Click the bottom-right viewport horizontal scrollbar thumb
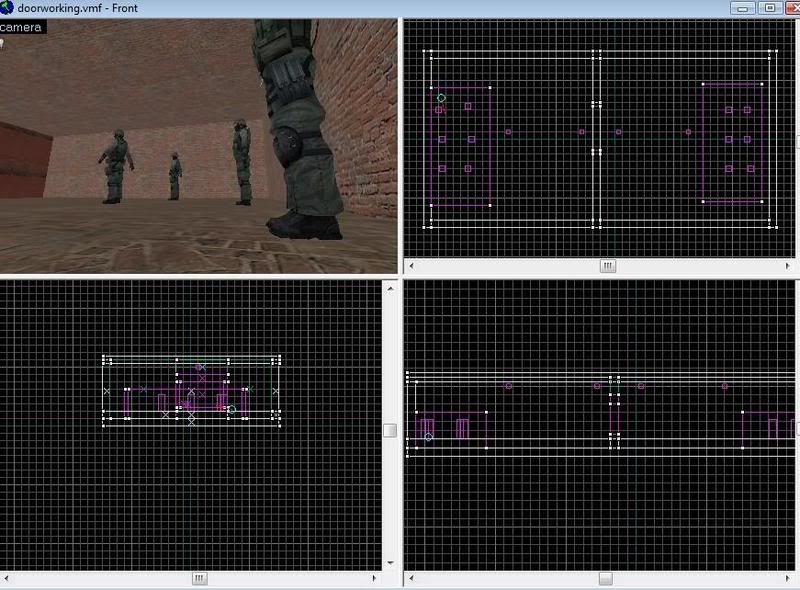 [x=606, y=578]
